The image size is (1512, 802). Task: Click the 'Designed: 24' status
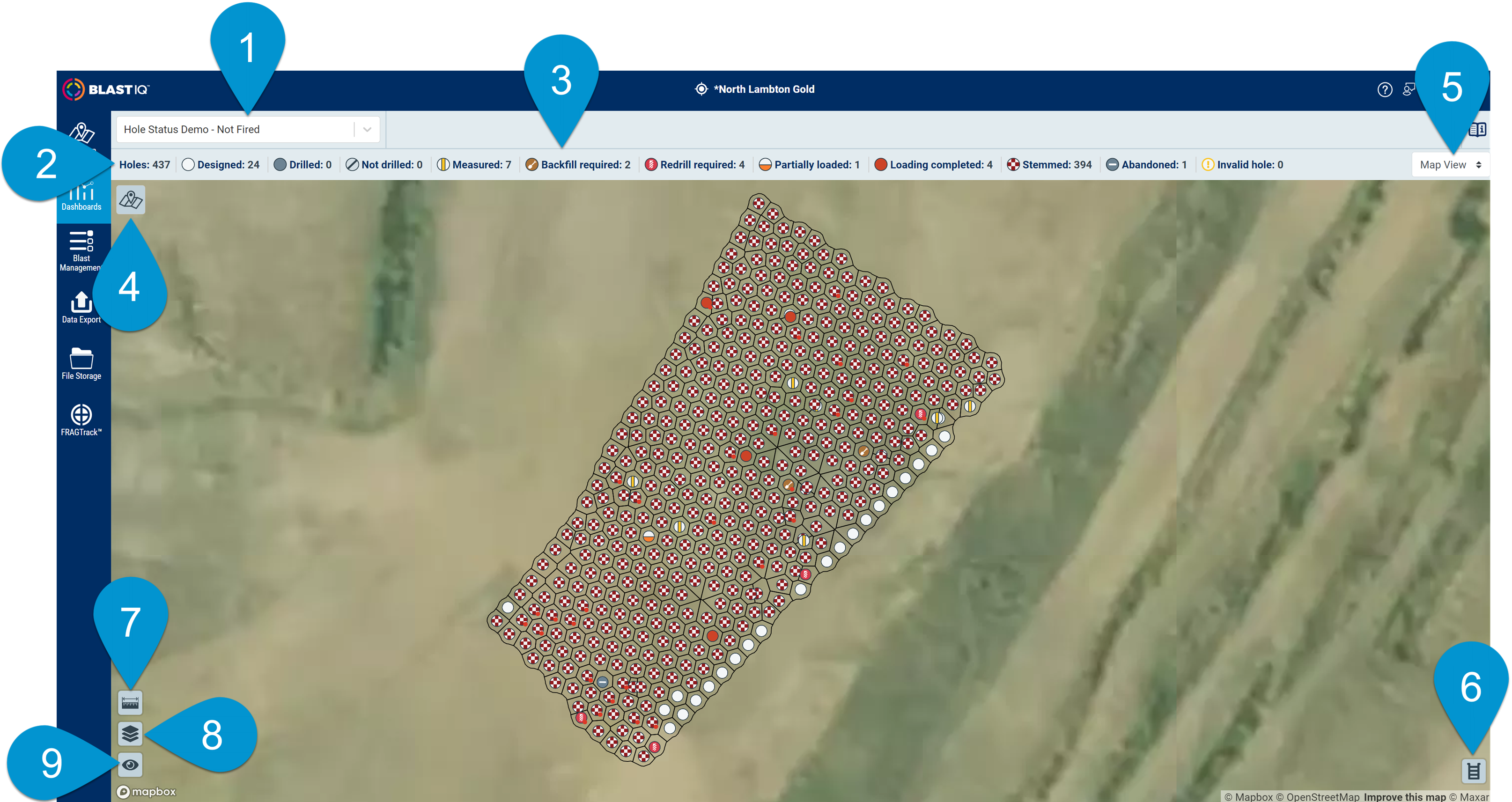tap(221, 165)
